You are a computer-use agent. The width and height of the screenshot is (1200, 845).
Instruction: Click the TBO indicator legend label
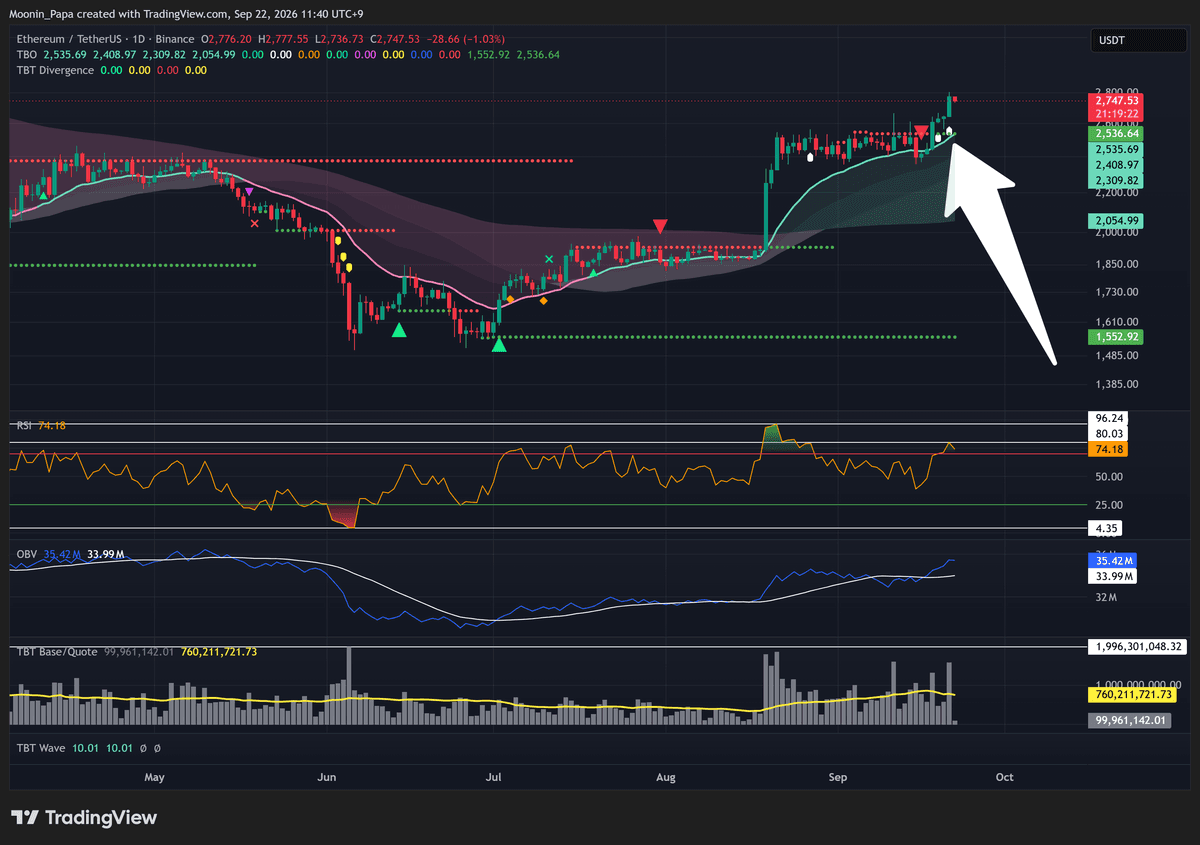pyautogui.click(x=27, y=55)
